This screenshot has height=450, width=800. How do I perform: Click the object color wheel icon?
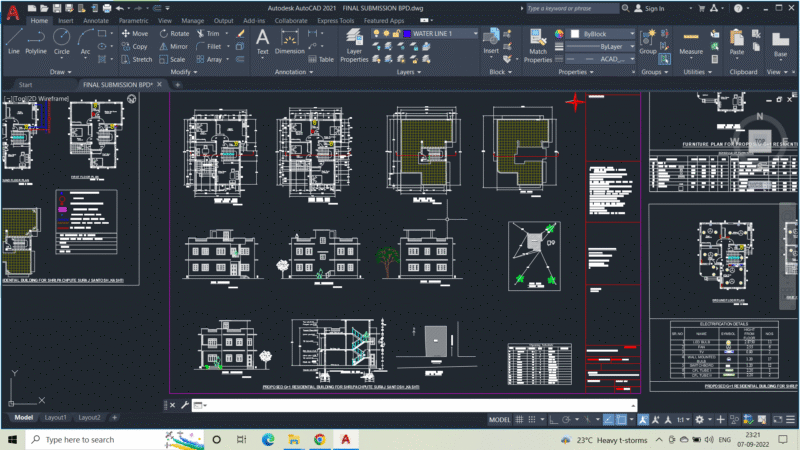pos(559,34)
